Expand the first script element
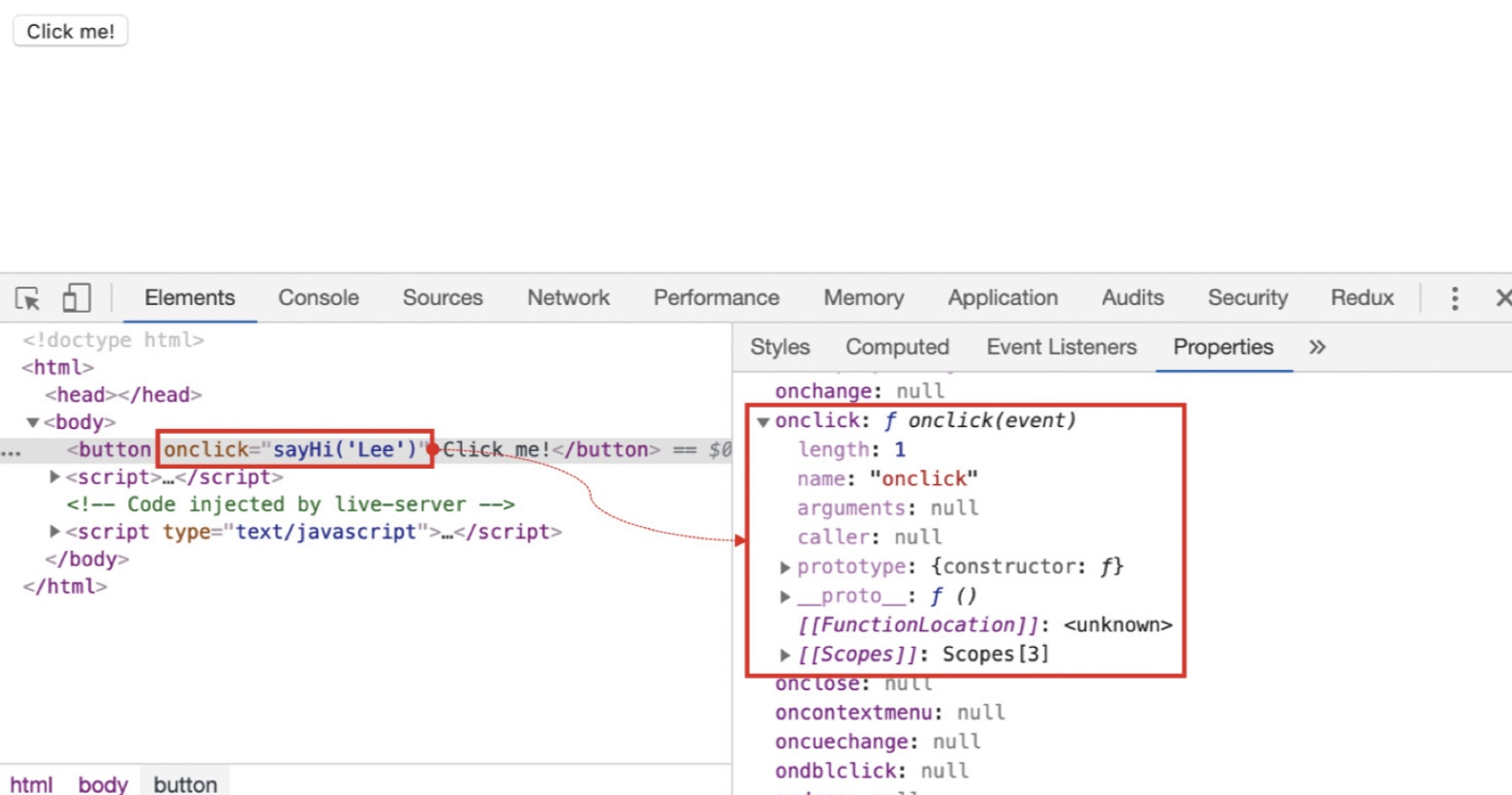The height and width of the screenshot is (795, 1512). point(55,476)
